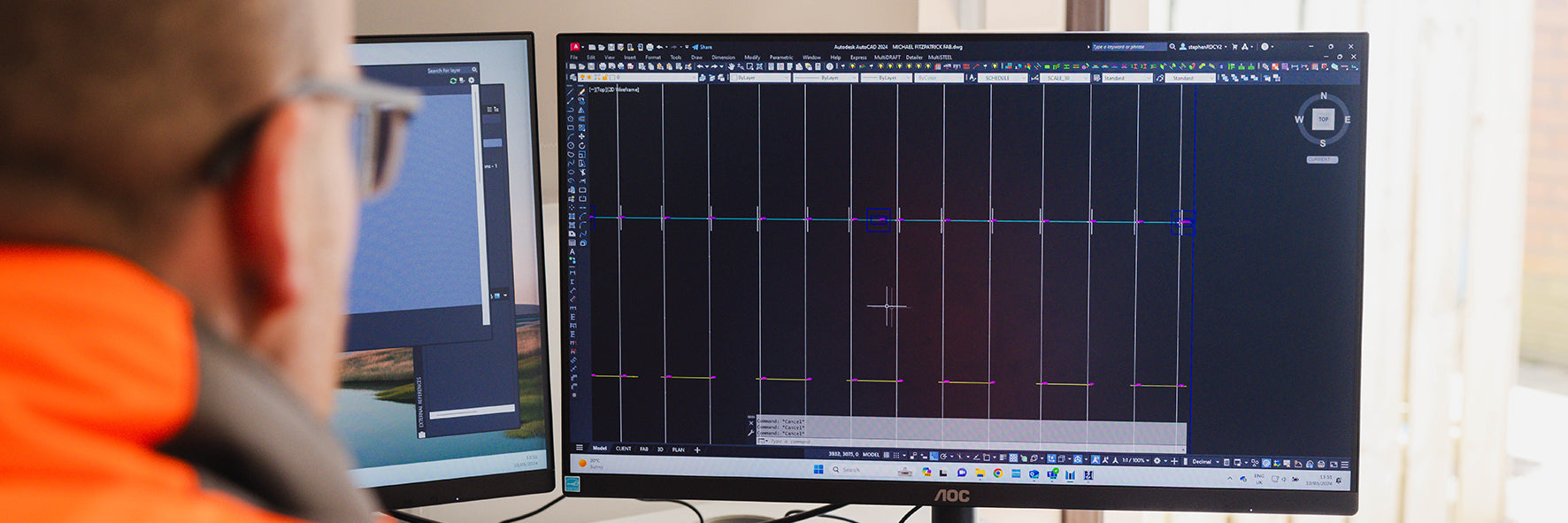The width and height of the screenshot is (1568, 523).
Task: Open the Autodesk App Store cart
Action: pyautogui.click(x=1234, y=47)
